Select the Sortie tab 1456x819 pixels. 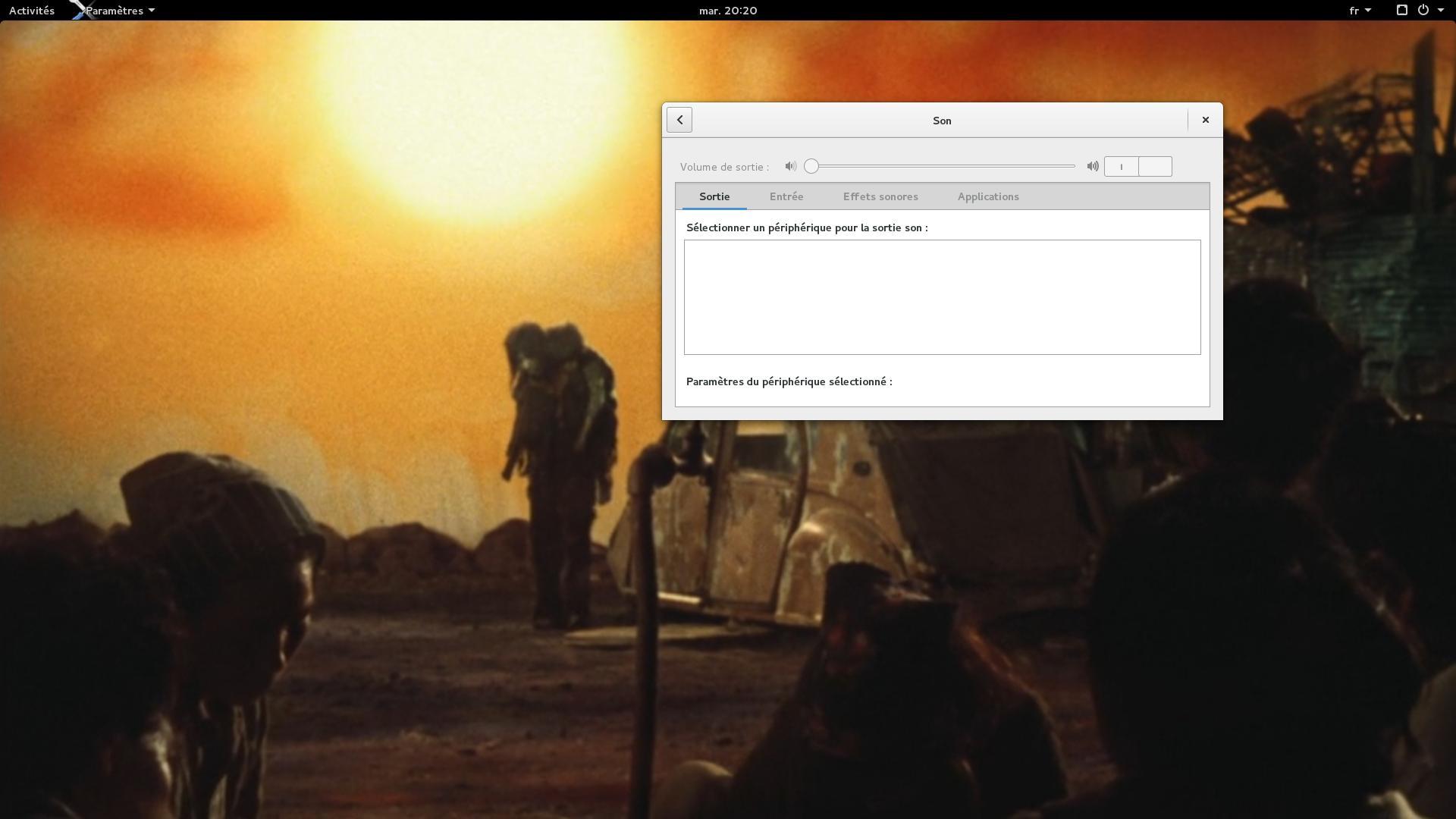(x=714, y=196)
